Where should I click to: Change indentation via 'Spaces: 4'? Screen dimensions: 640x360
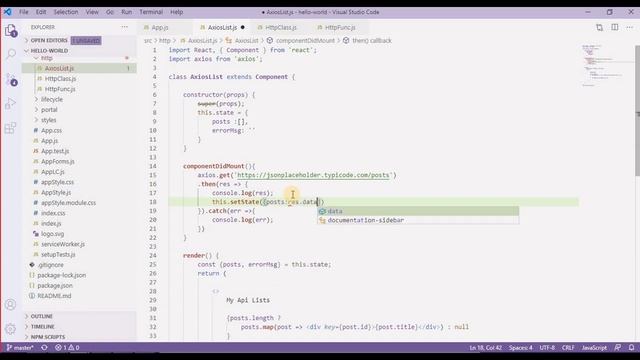(x=520, y=348)
